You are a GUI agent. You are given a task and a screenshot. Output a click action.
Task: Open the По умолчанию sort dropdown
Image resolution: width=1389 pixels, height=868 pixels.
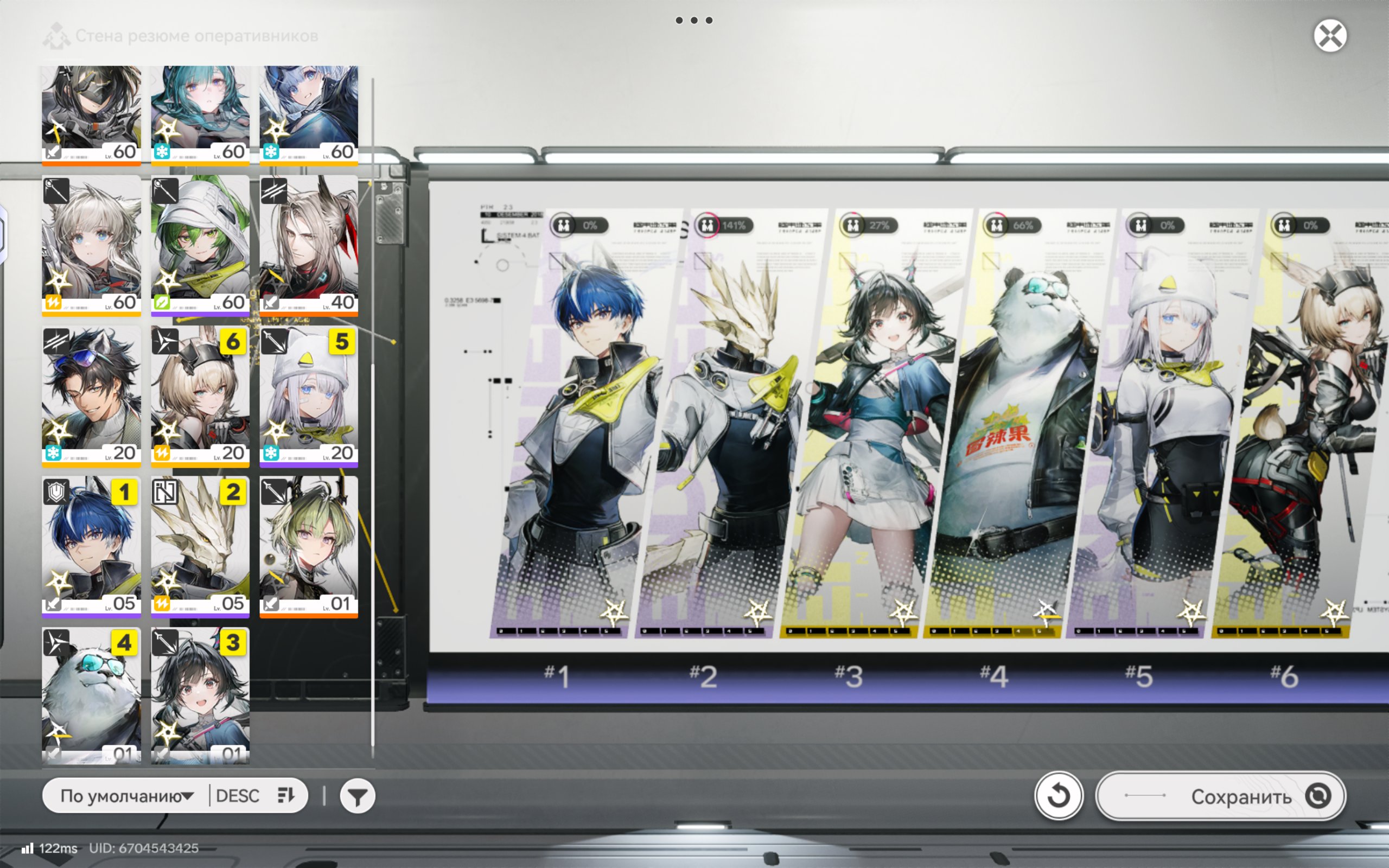point(127,796)
